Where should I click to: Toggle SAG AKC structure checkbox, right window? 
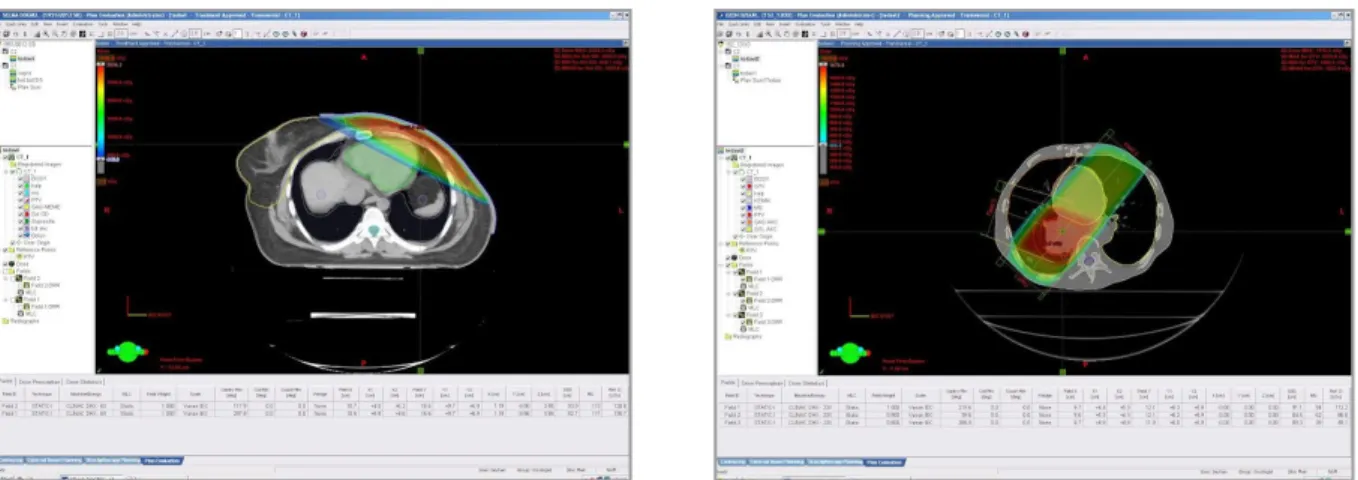click(x=743, y=222)
